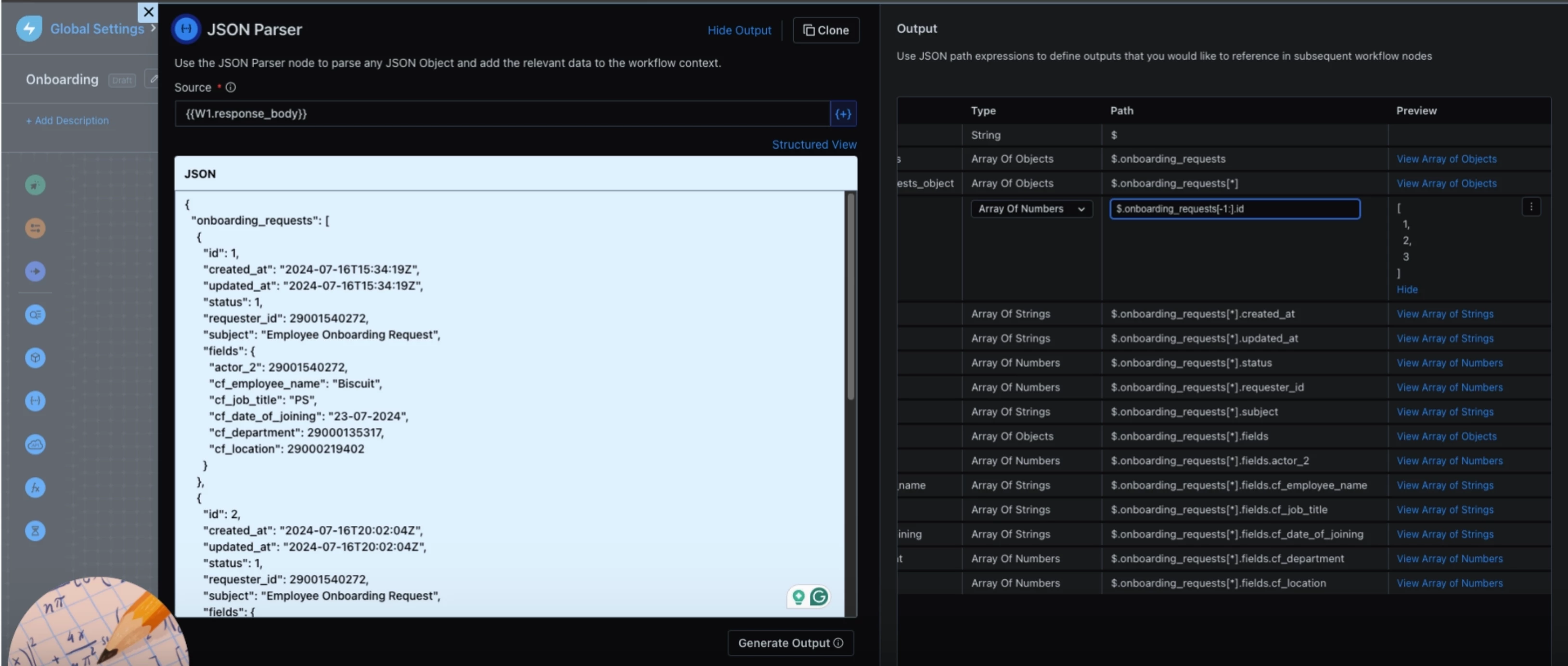Select the JSON Parser node icon in sidebar
The height and width of the screenshot is (666, 1568).
35,400
